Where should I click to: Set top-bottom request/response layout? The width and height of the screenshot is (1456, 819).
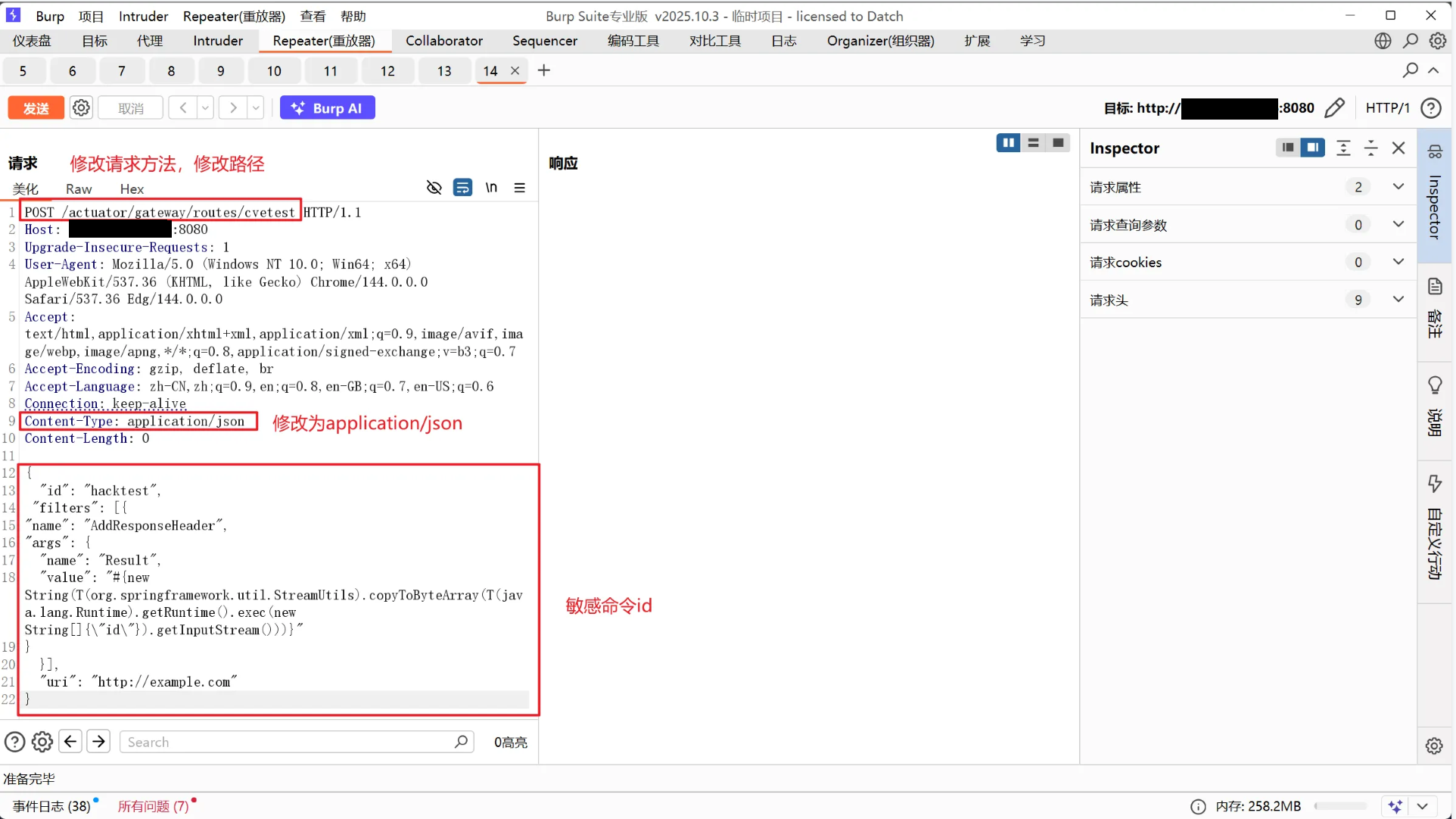pyautogui.click(x=1033, y=143)
